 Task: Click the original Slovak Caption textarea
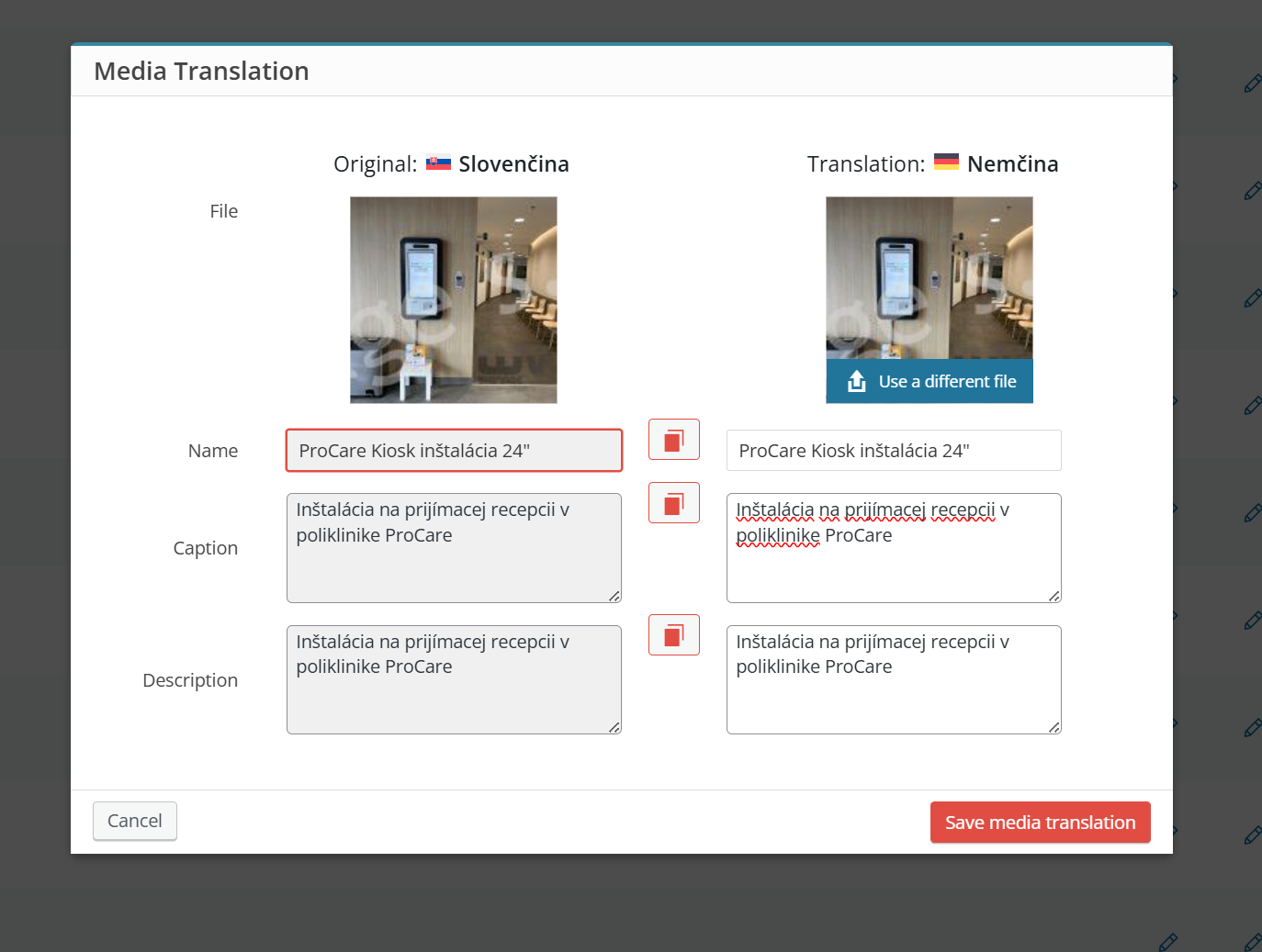[454, 548]
